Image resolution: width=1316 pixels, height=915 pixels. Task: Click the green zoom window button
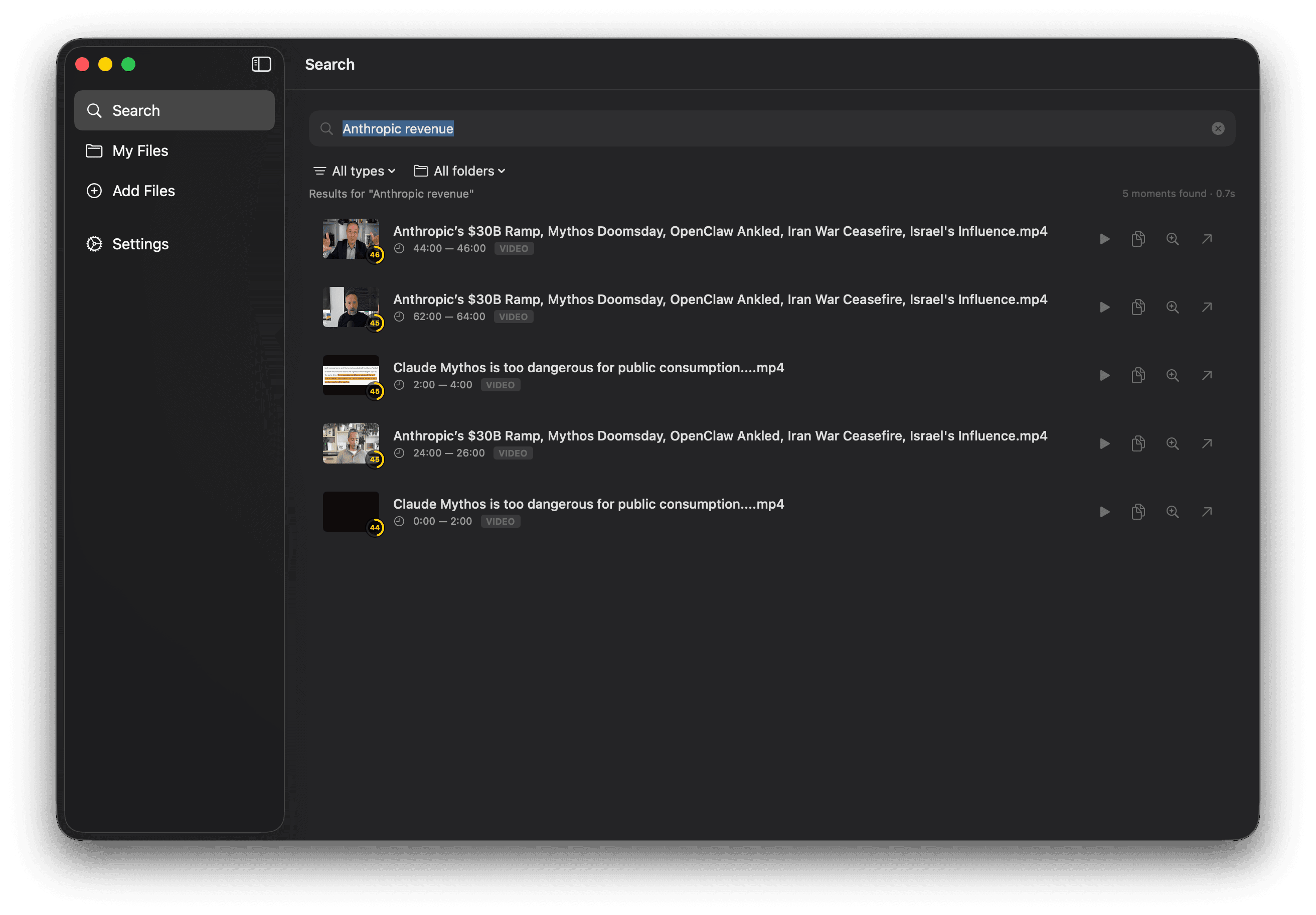(128, 64)
